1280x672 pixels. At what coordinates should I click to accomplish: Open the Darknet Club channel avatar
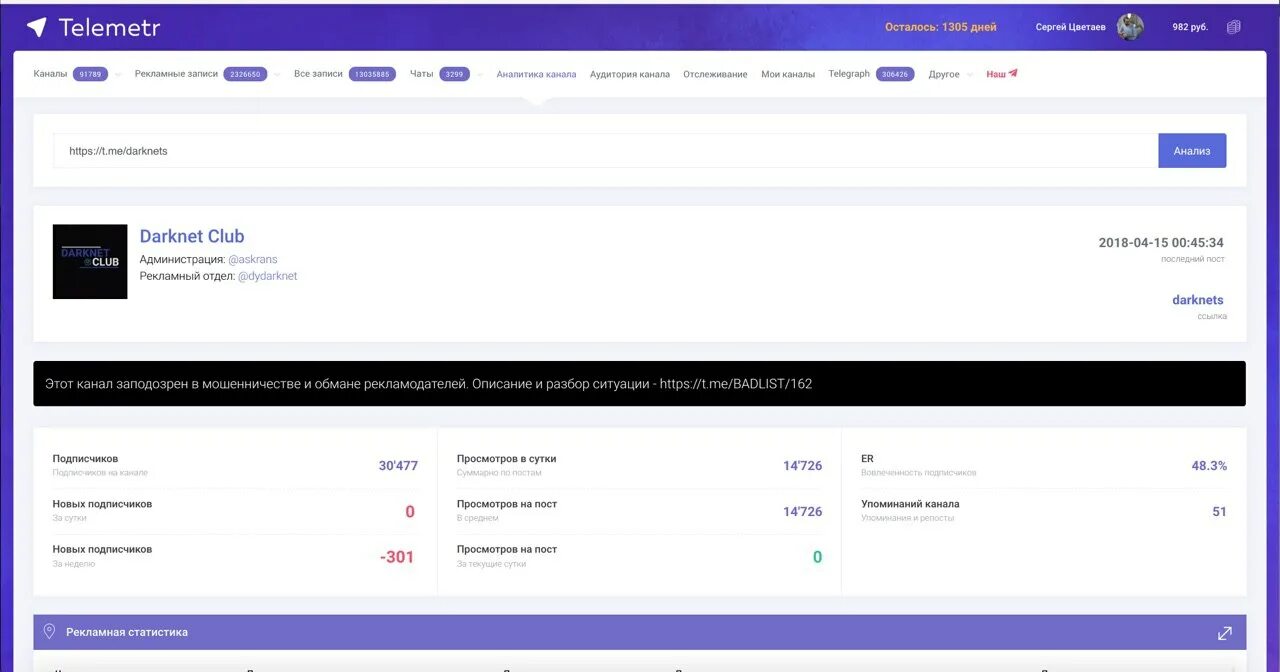pyautogui.click(x=90, y=261)
